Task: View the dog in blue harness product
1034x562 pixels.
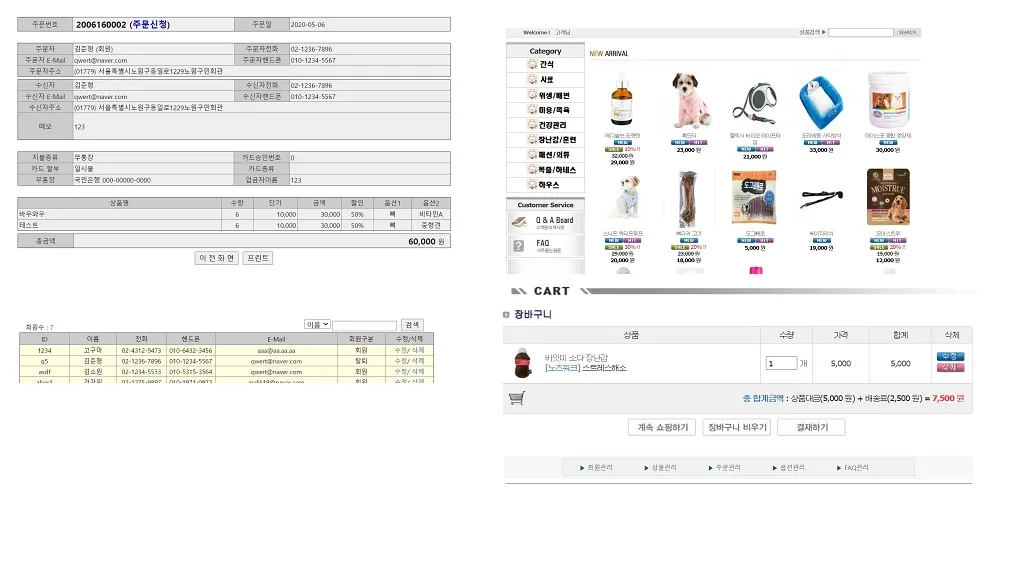Action: (624, 198)
